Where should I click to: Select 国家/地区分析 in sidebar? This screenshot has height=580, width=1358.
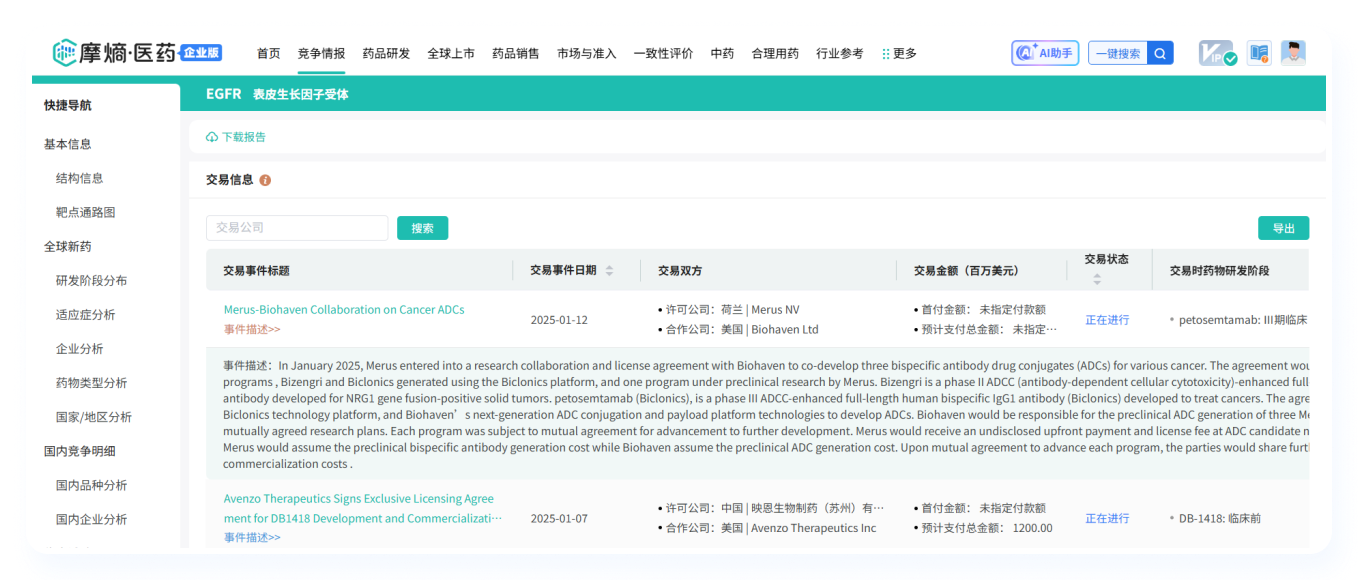[x=94, y=416]
